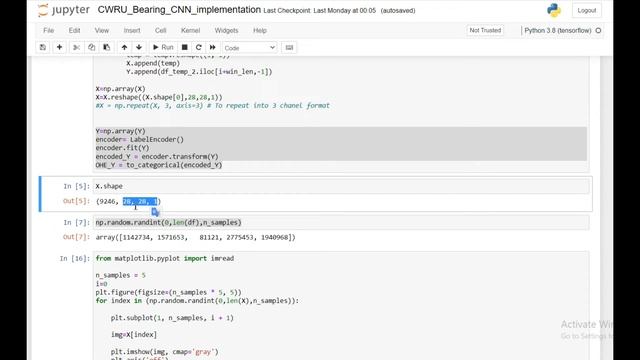Open the Widgets menu
Screen dimensions: 640x360
click(226, 31)
